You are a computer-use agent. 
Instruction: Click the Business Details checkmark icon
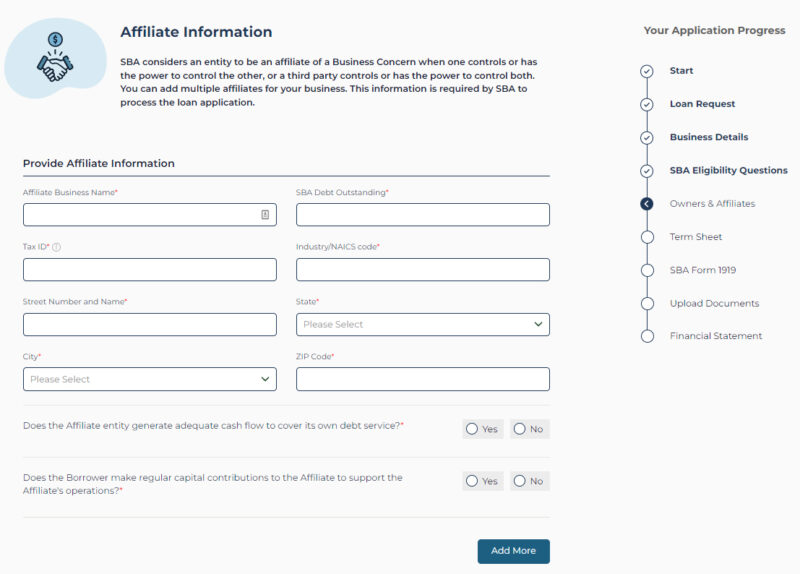[647, 137]
